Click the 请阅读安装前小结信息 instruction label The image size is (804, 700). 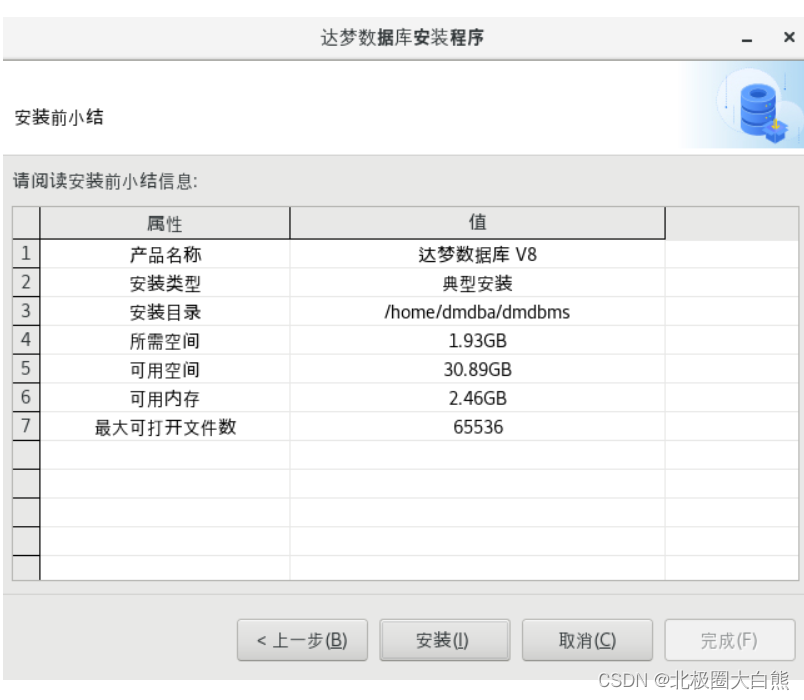point(105,181)
